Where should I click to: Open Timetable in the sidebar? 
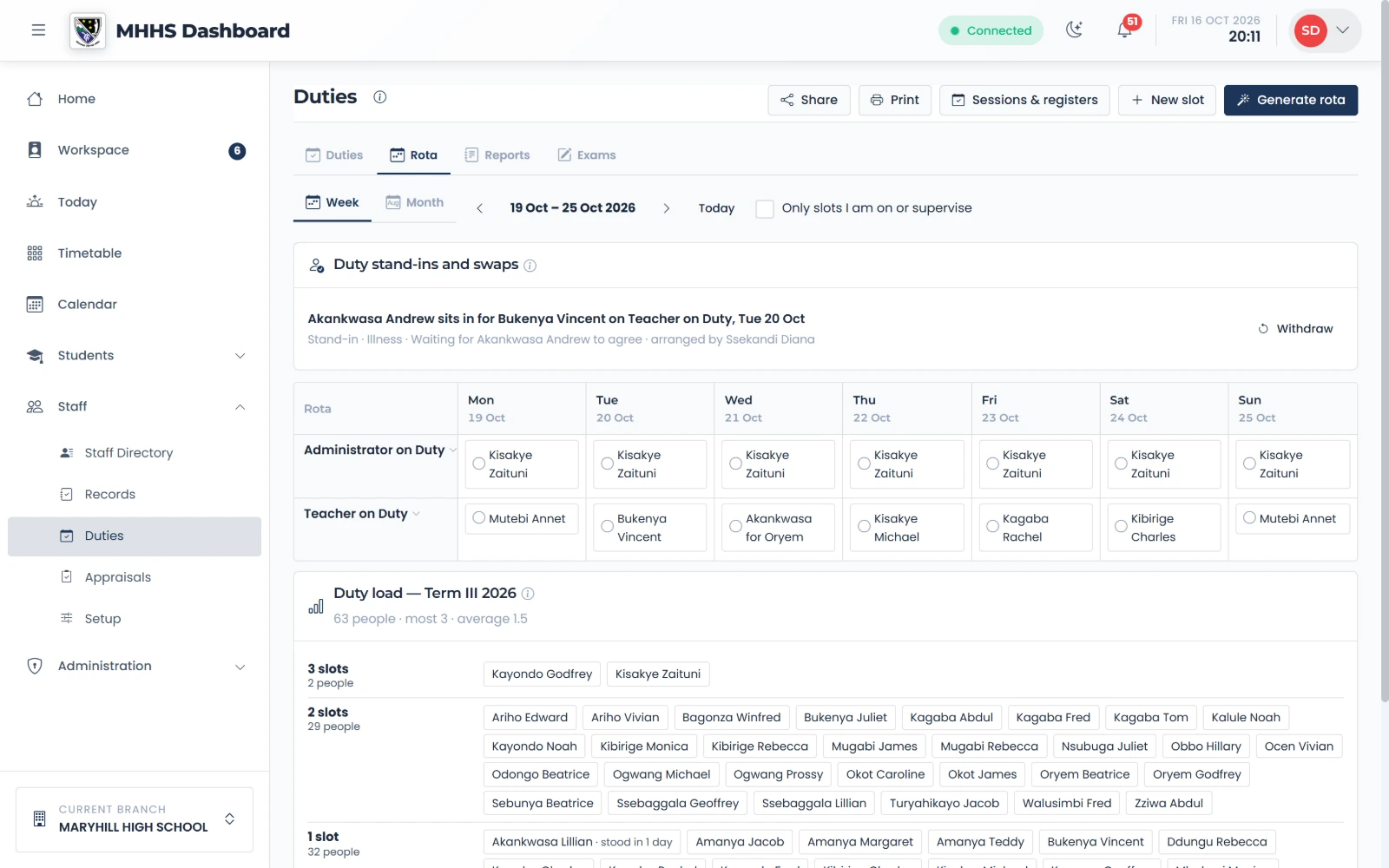click(135, 253)
